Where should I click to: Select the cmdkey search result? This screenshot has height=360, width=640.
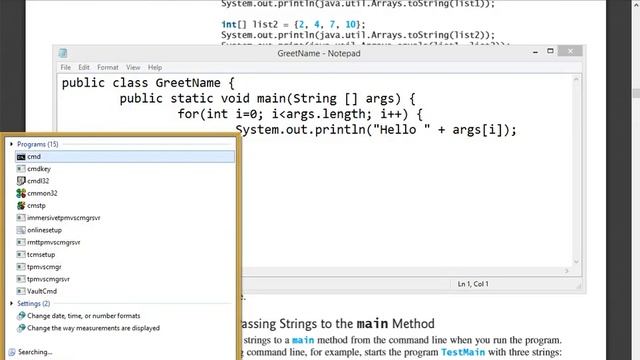(x=125, y=169)
